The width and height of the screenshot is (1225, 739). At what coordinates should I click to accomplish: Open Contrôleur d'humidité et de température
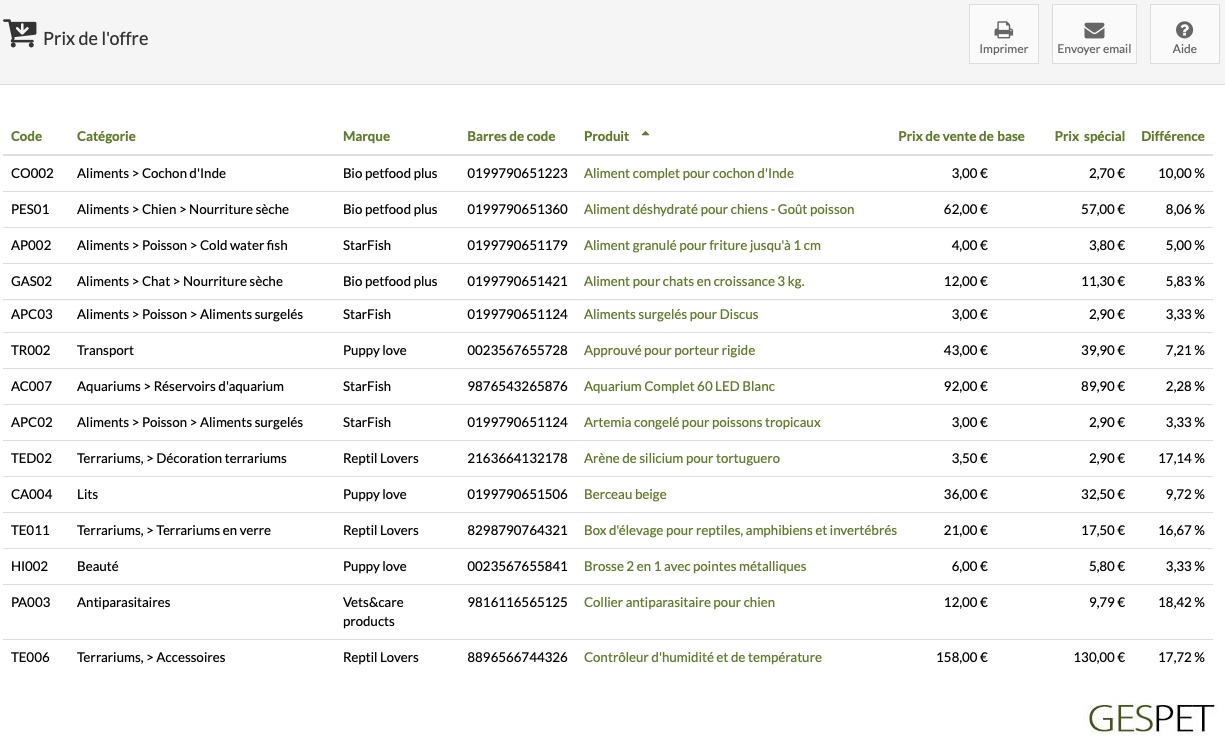click(703, 657)
